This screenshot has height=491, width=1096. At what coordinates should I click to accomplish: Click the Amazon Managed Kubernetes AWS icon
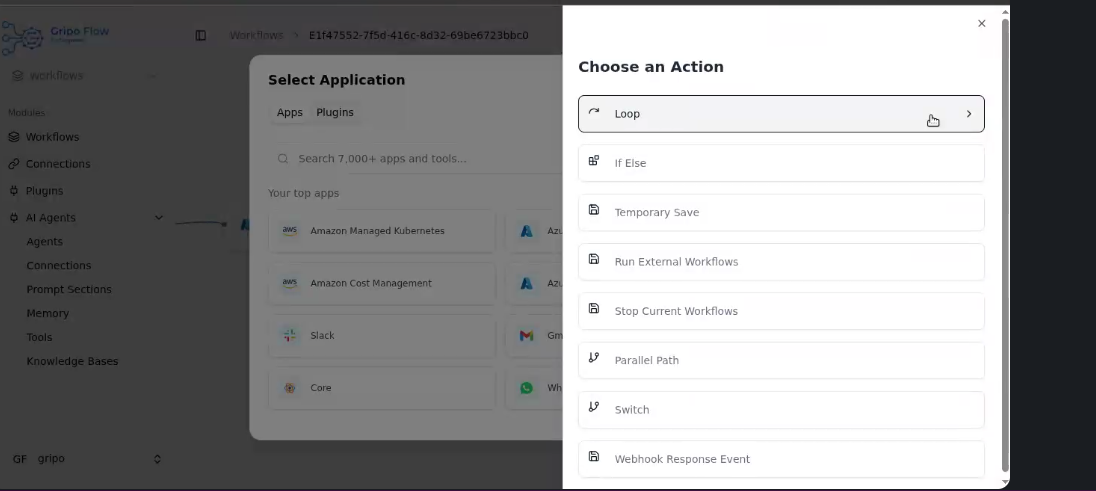(x=290, y=231)
